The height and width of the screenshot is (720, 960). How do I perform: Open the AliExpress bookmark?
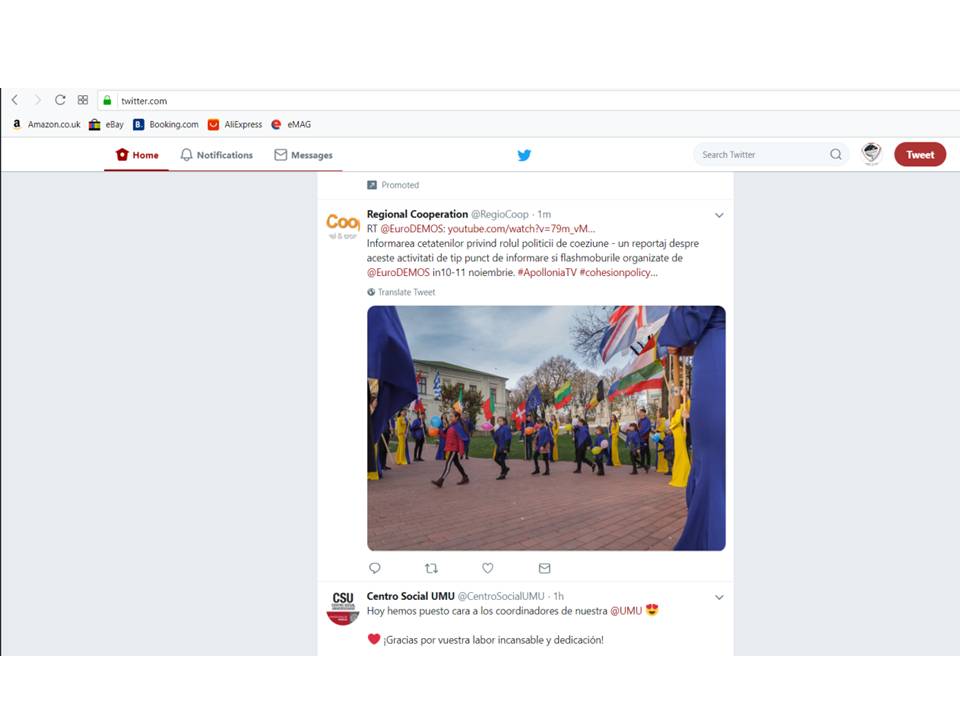(x=235, y=124)
